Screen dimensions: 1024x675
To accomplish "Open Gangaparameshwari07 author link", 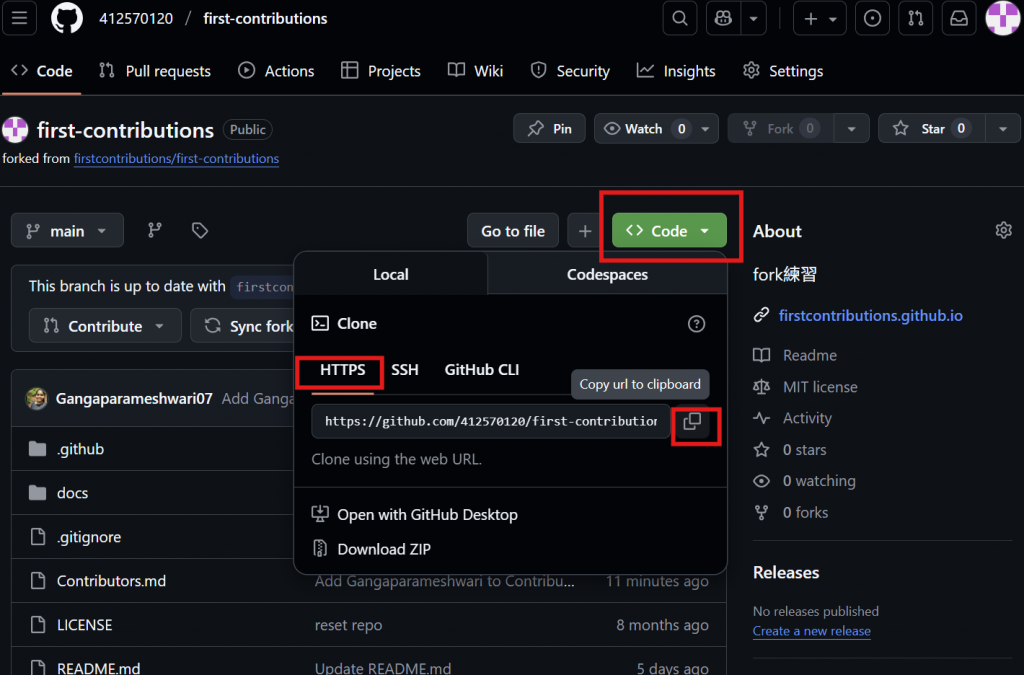I will (x=134, y=398).
